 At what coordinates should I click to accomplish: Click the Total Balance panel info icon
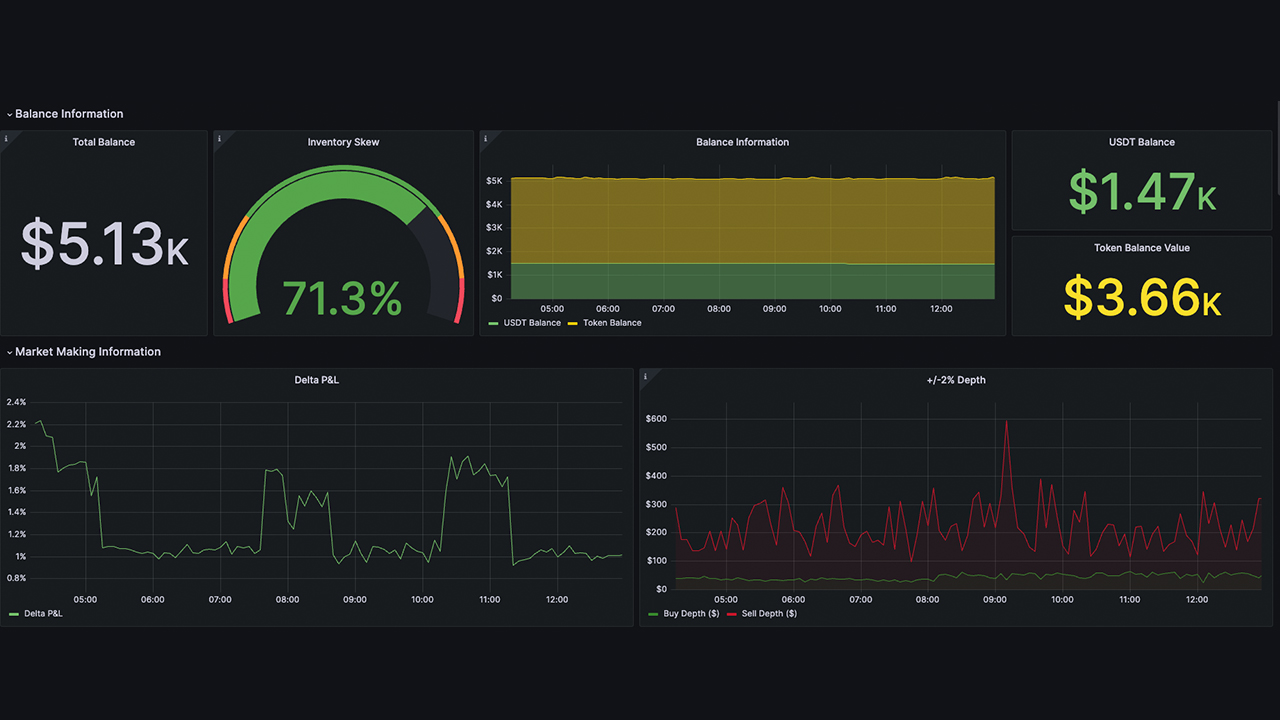point(6,139)
